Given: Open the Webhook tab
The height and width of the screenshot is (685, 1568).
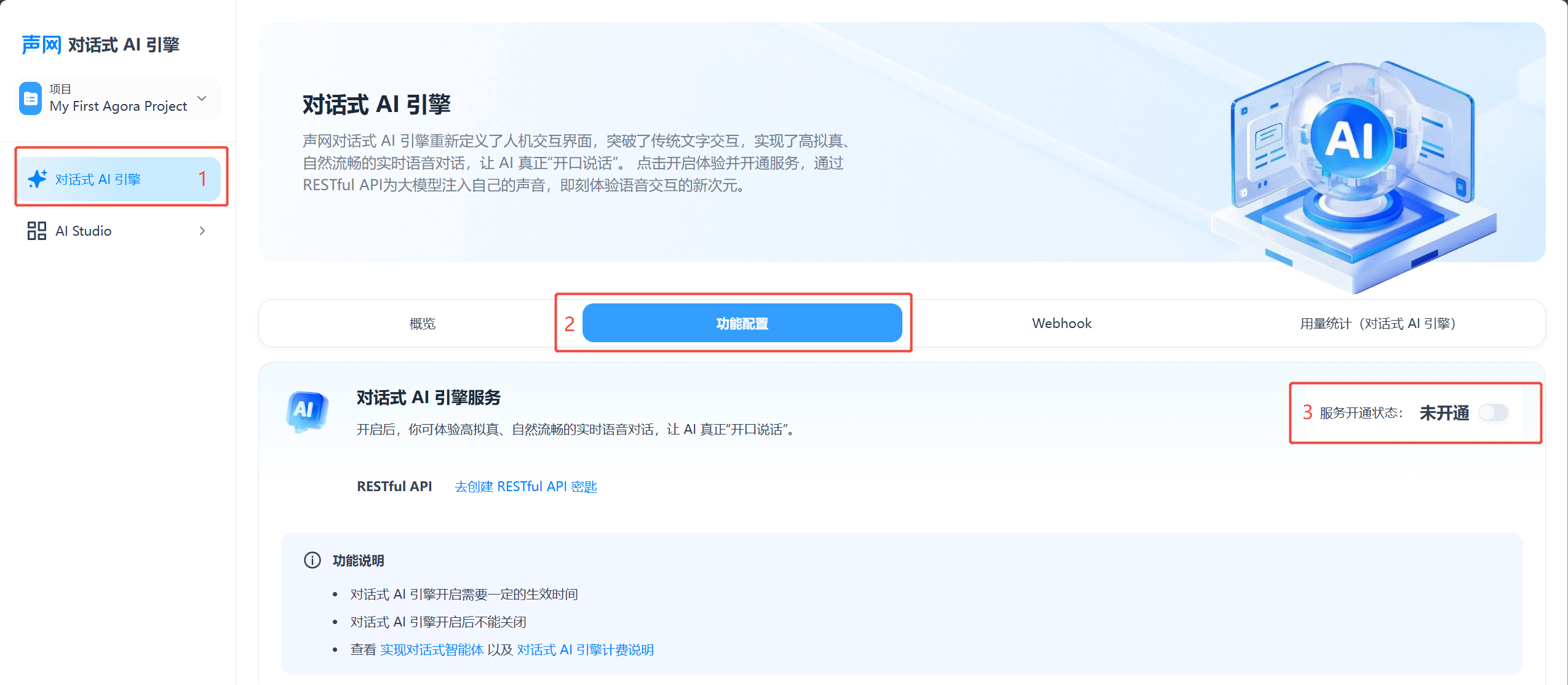Looking at the screenshot, I should pyautogui.click(x=1061, y=324).
